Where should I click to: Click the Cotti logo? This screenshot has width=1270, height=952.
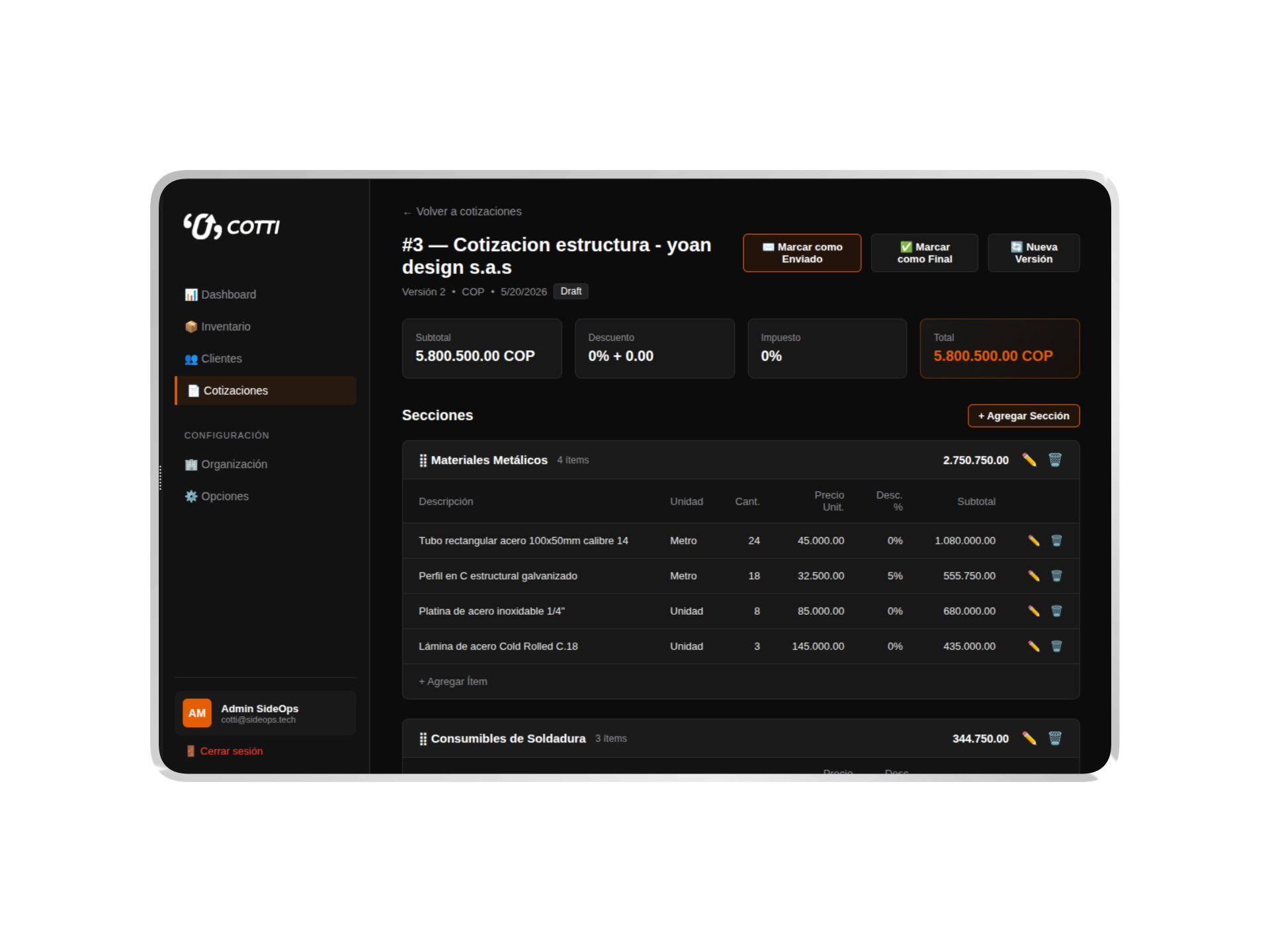[232, 226]
